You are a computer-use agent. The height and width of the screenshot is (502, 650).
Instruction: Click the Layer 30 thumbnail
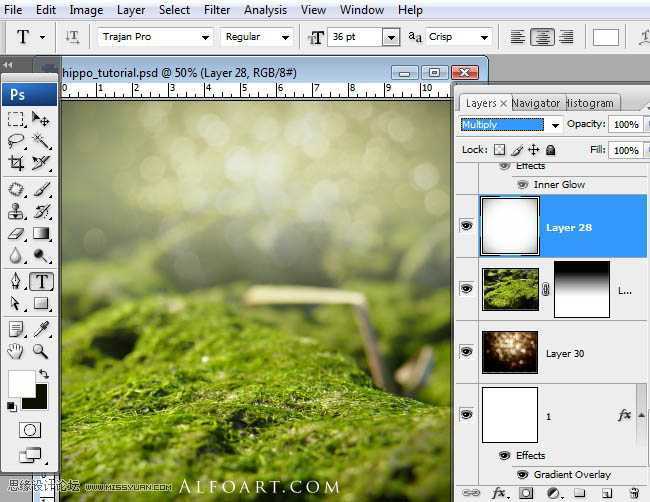510,352
